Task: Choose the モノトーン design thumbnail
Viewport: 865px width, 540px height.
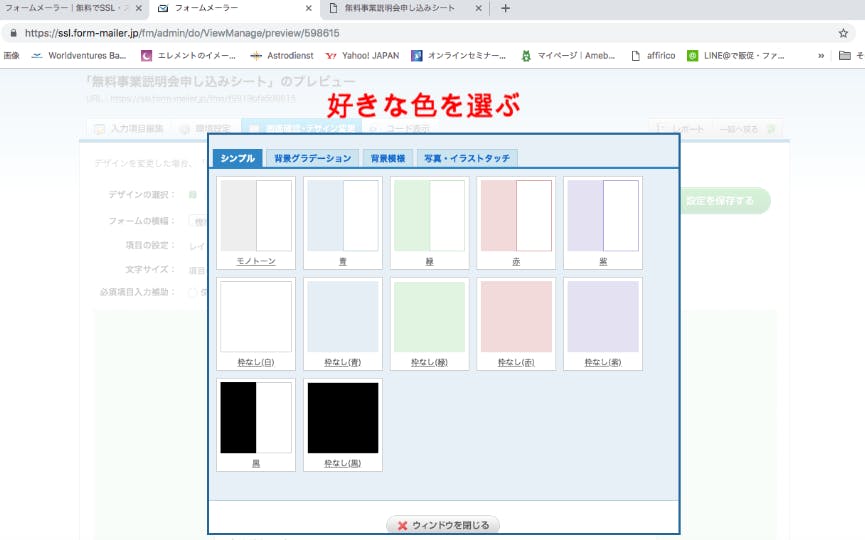Action: (x=256, y=216)
